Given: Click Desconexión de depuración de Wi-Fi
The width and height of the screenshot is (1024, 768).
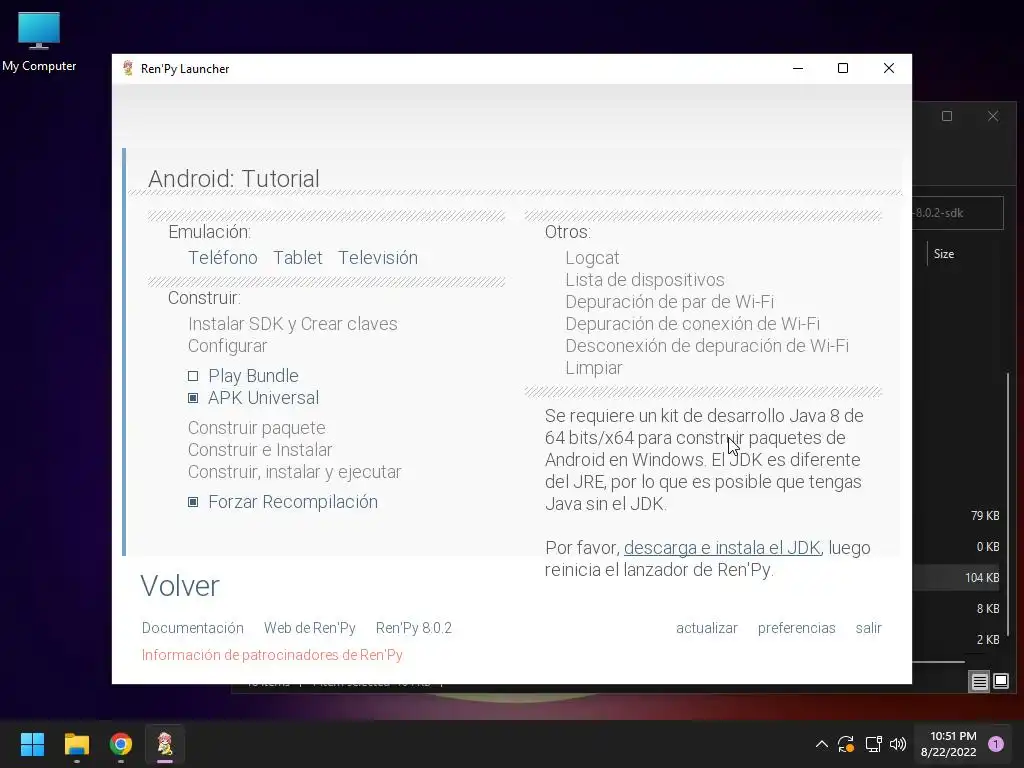Looking at the screenshot, I should pos(707,346).
